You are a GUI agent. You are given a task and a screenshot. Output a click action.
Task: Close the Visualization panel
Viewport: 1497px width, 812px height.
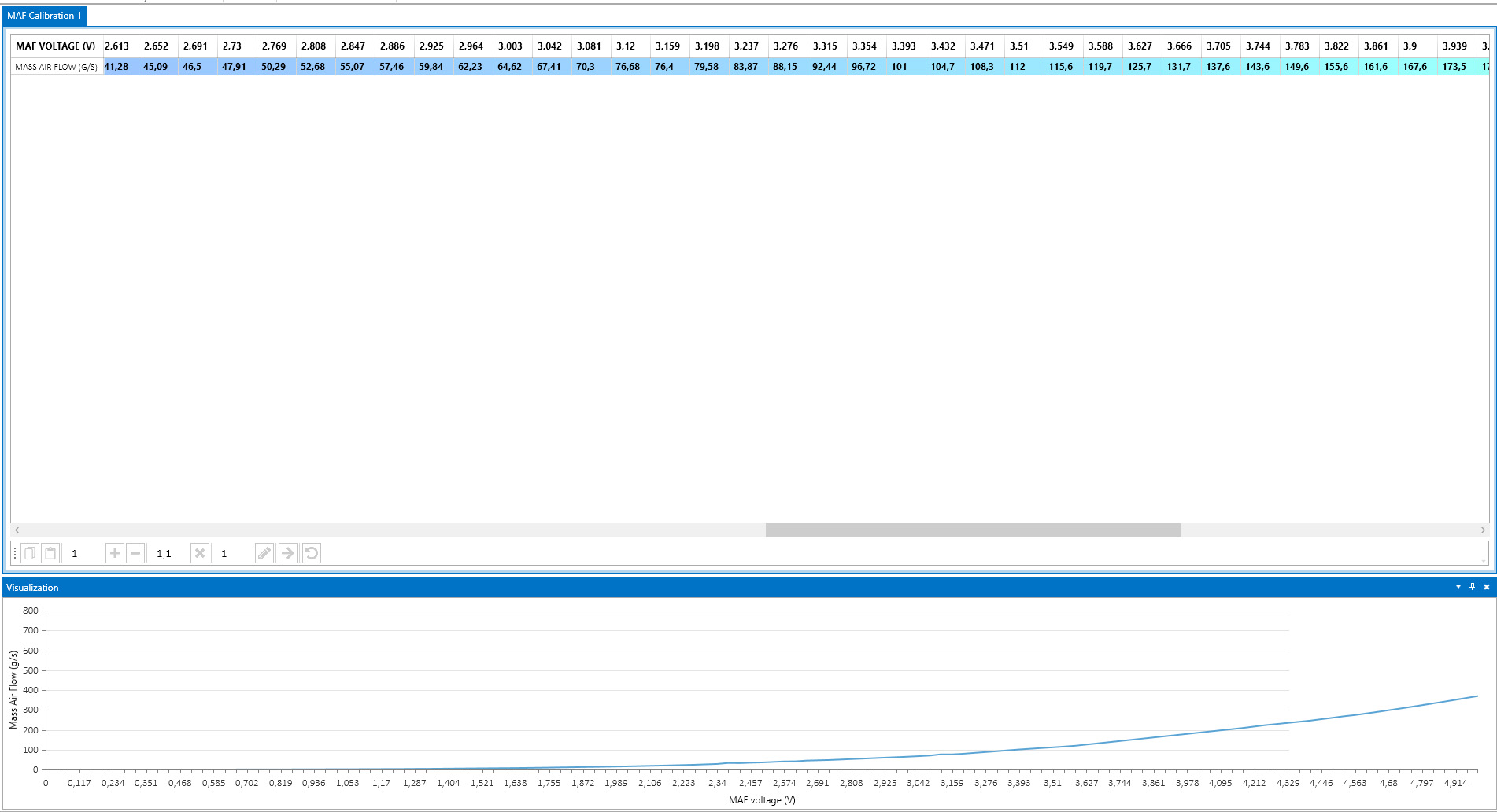[1487, 587]
